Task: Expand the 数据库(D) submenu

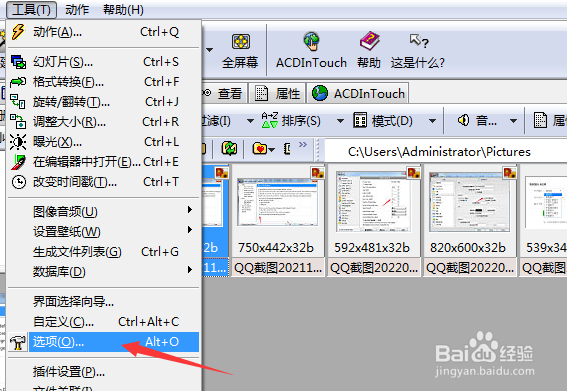Action: click(103, 271)
